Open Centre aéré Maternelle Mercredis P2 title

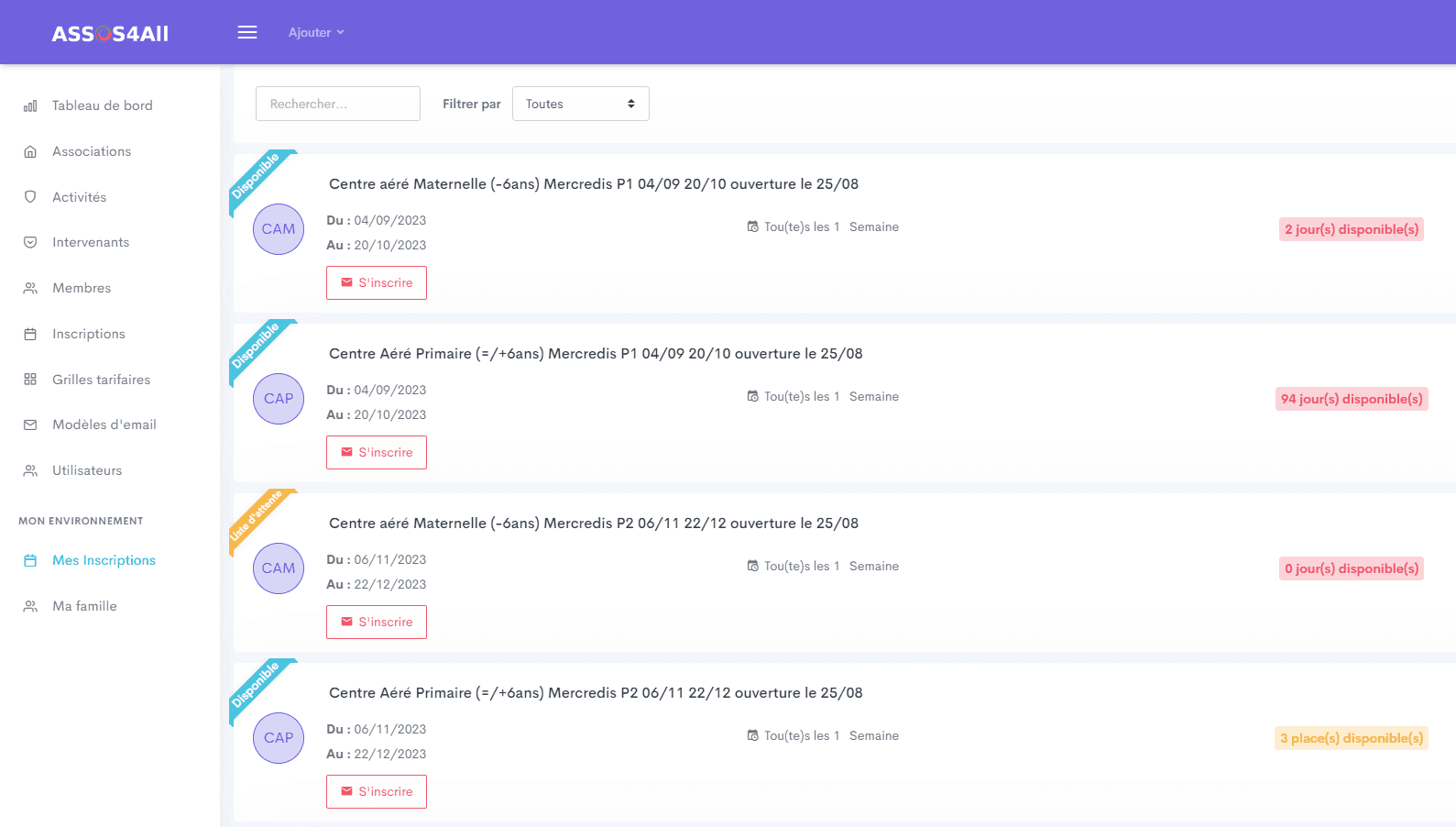(x=594, y=524)
